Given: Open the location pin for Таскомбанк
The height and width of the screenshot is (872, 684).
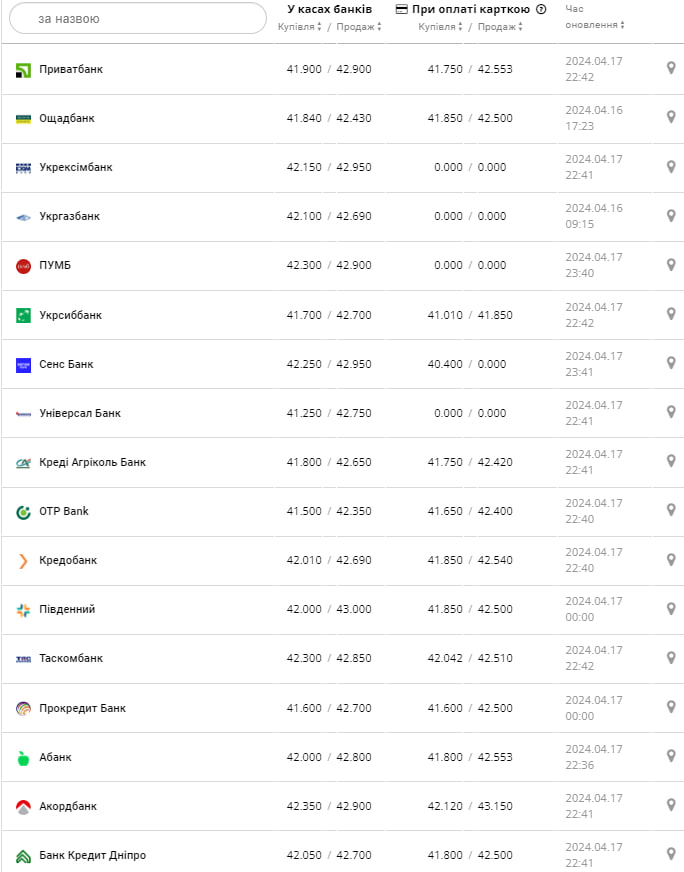Looking at the screenshot, I should [x=670, y=658].
